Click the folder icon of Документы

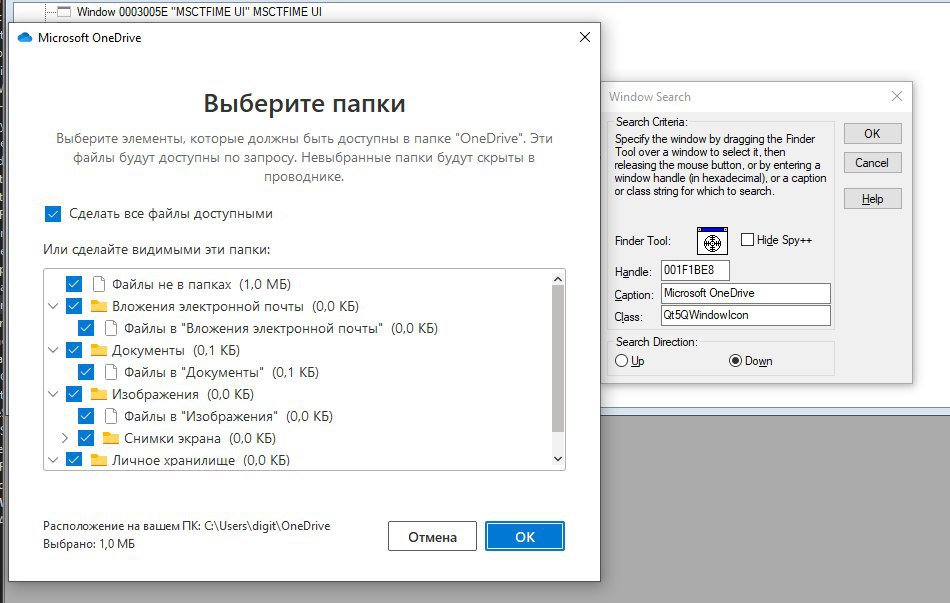click(99, 350)
